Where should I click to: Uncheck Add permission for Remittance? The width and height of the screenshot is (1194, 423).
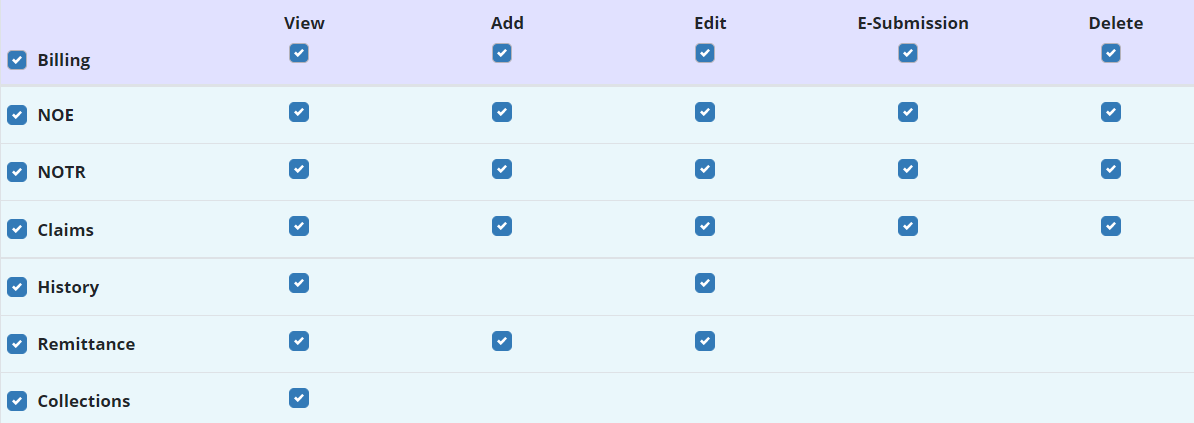click(502, 341)
